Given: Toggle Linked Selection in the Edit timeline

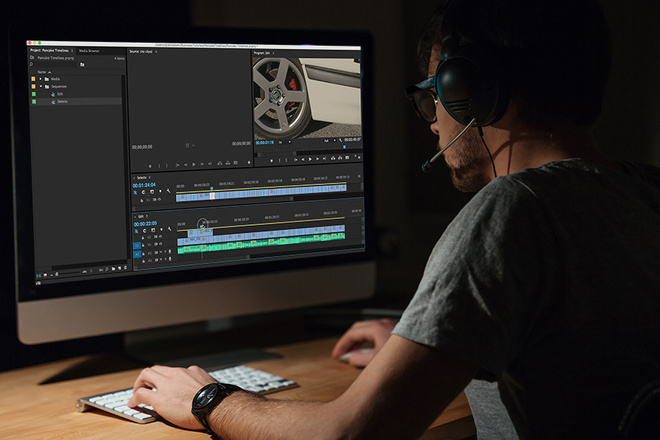Looking at the screenshot, I should (153, 230).
